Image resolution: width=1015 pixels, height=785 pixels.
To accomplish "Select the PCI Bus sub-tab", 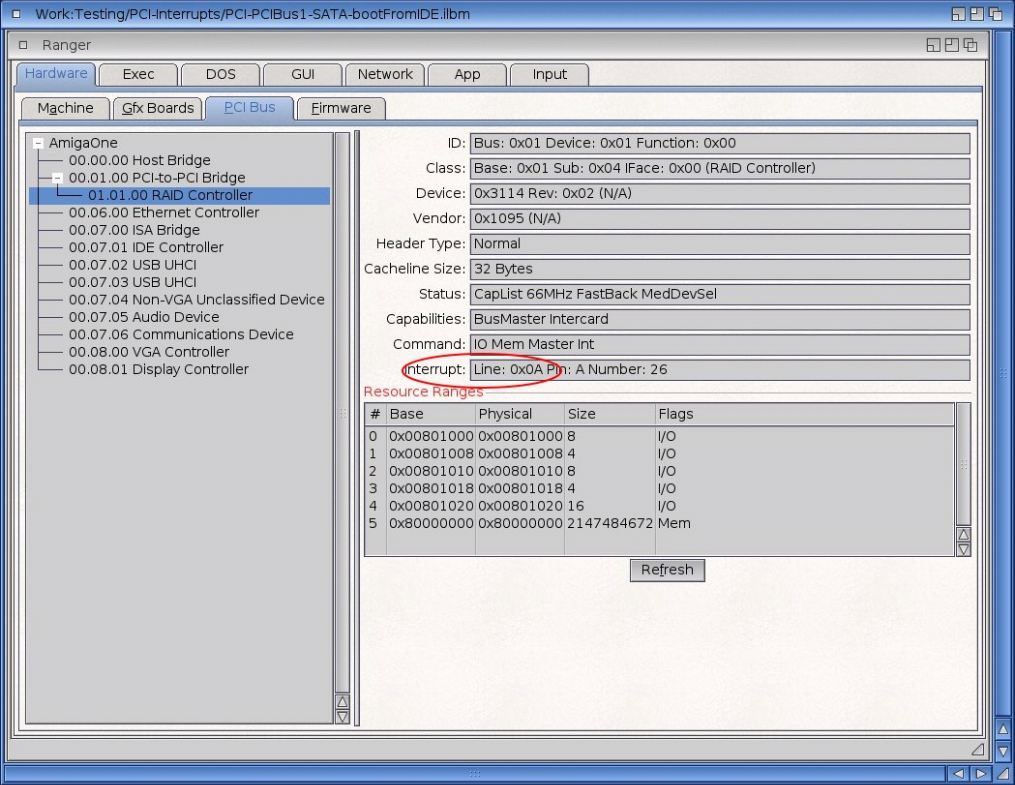I will point(250,107).
